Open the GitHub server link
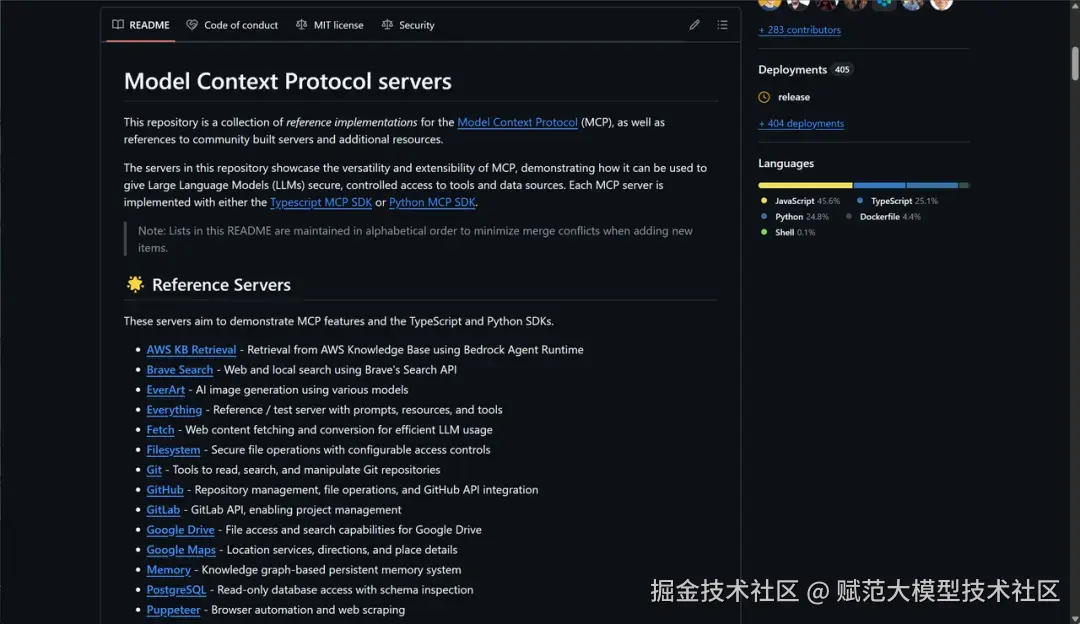Screen dimensions: 1080x624 pos(165,489)
